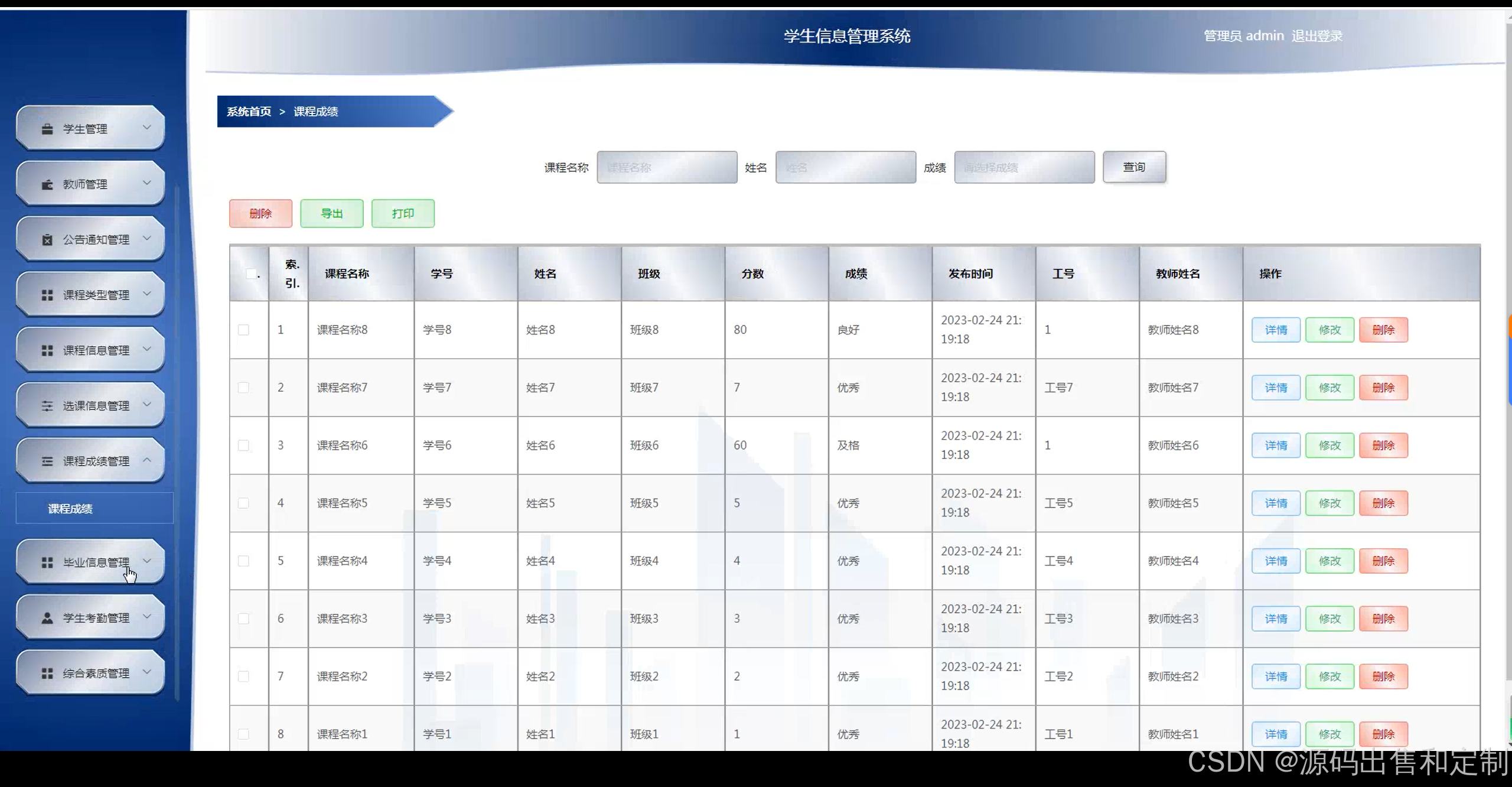Click the clipboard icon beside 公告通知管理

point(47,239)
